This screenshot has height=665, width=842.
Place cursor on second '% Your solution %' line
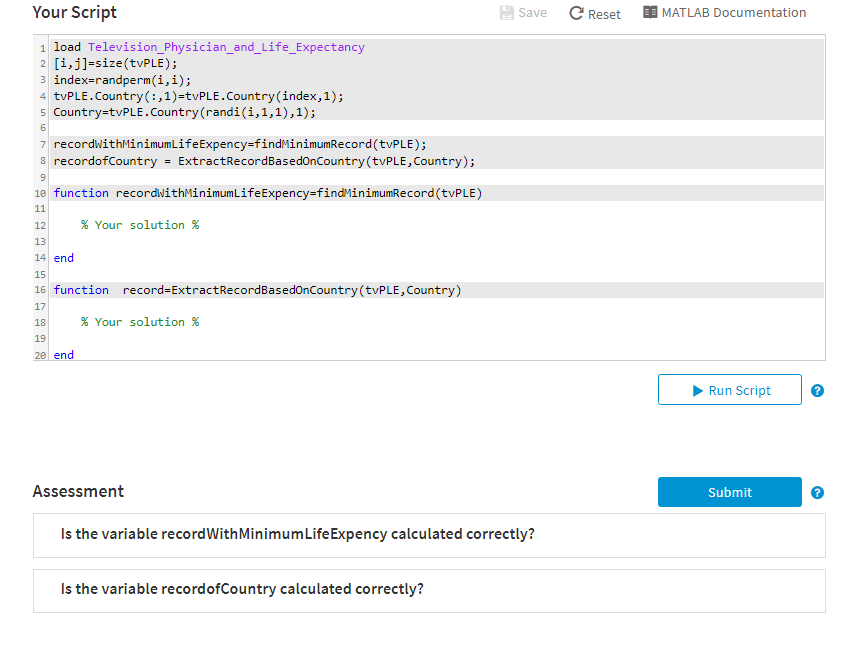[x=140, y=322]
